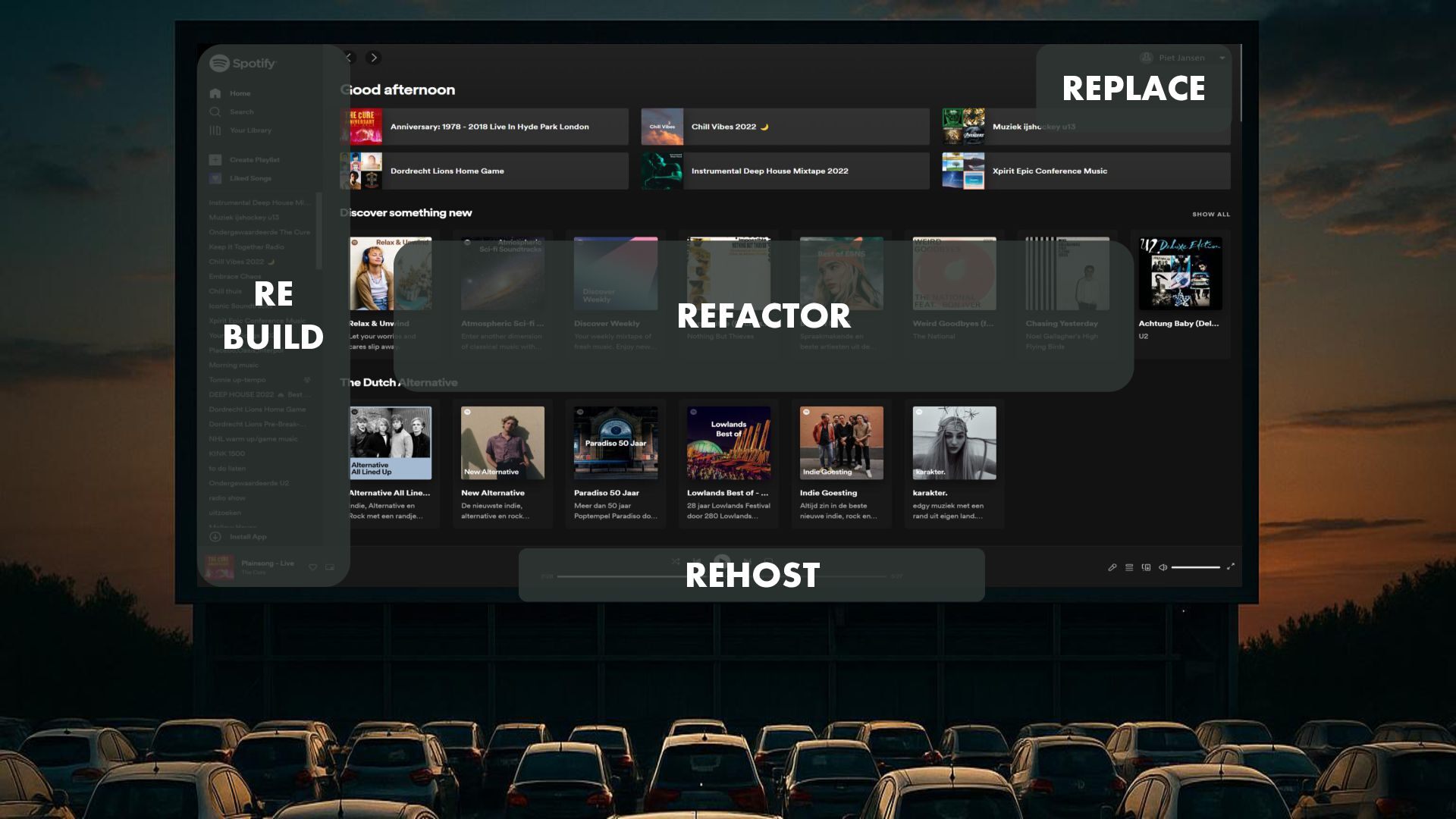Click the sidebar playlist scrollbar
This screenshot has height=819, width=1456.
pyautogui.click(x=319, y=231)
